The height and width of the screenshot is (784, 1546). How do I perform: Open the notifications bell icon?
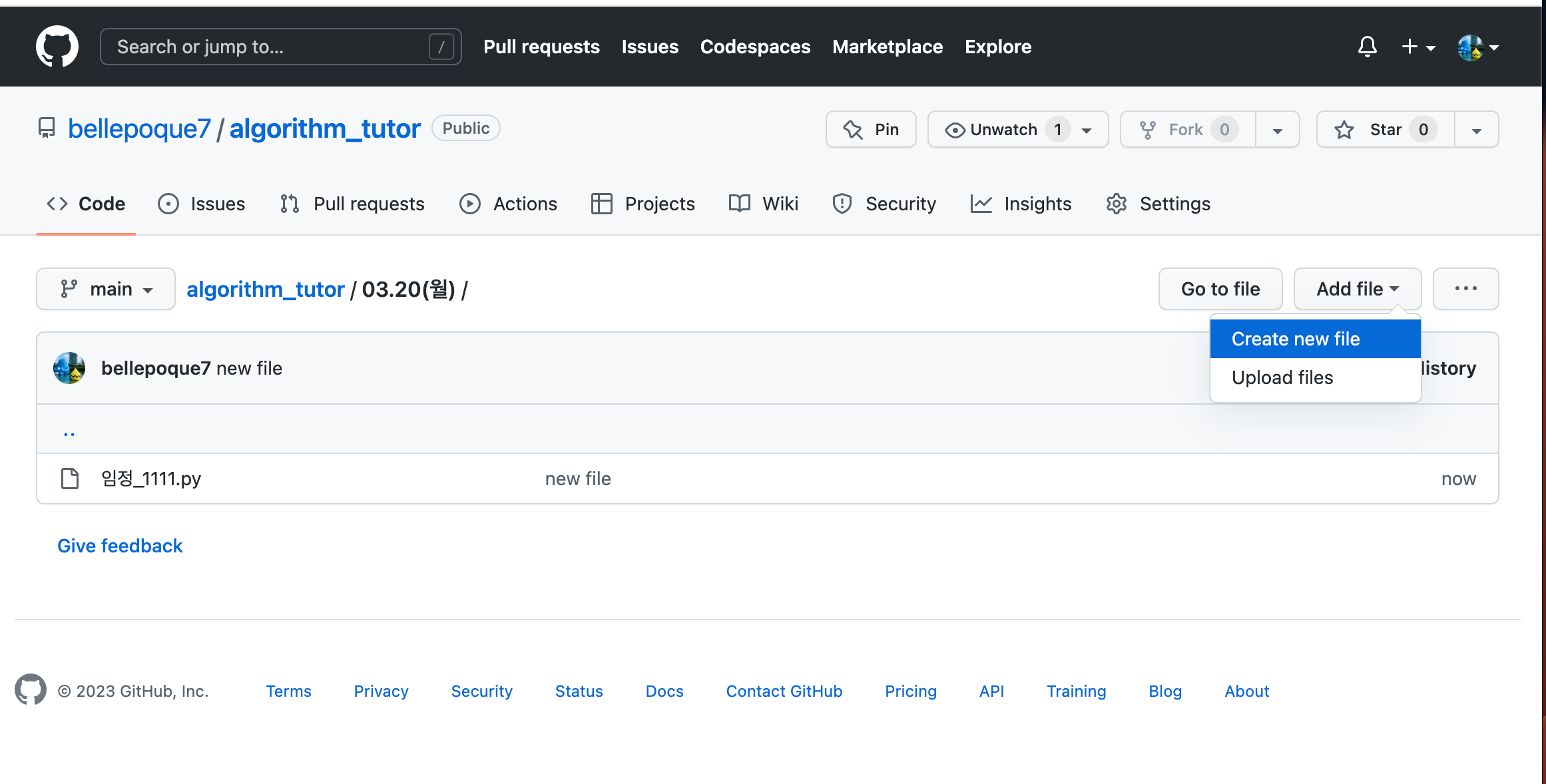[x=1367, y=47]
